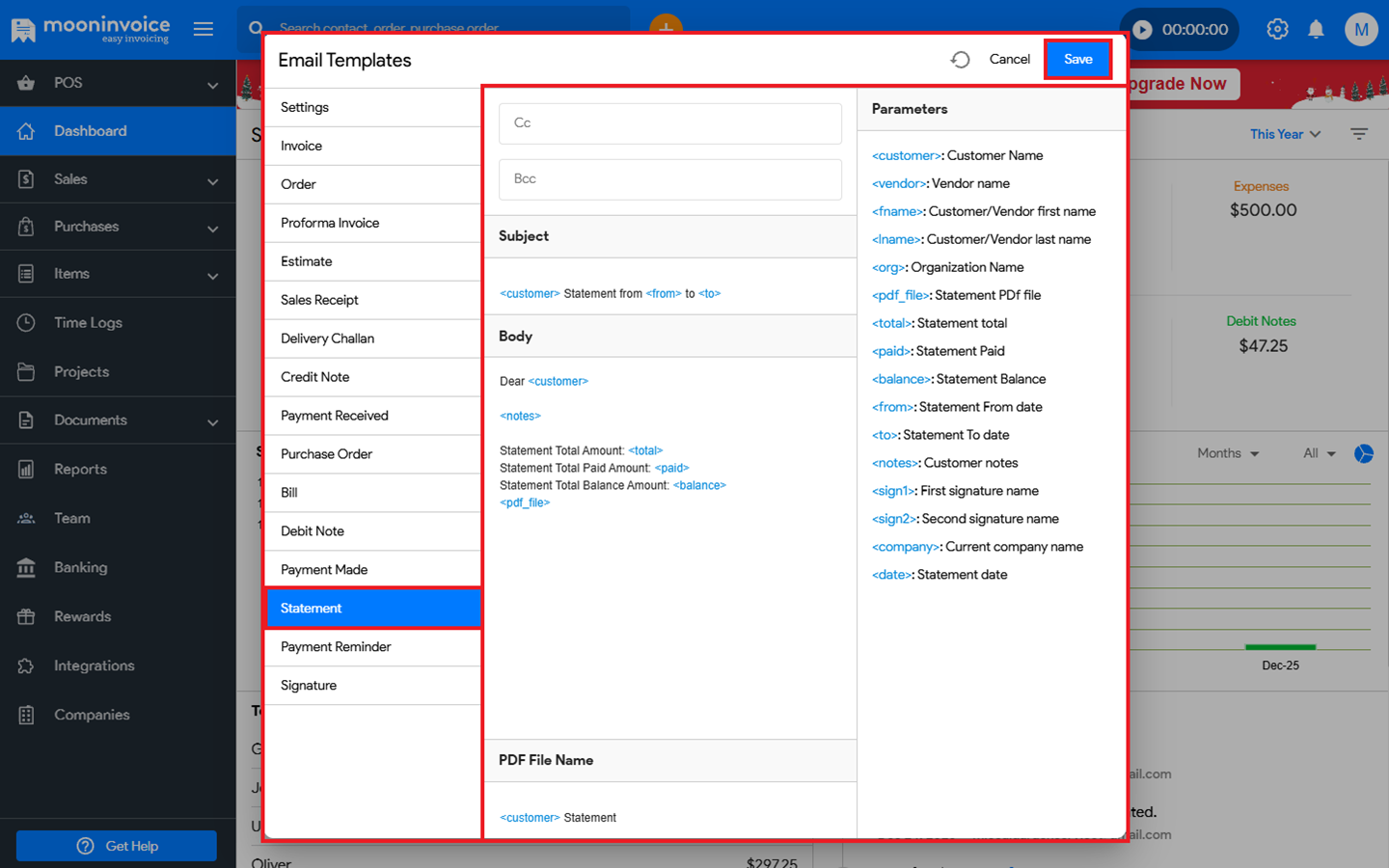Select the Invoice template tab
The image size is (1389, 868).
pos(302,146)
